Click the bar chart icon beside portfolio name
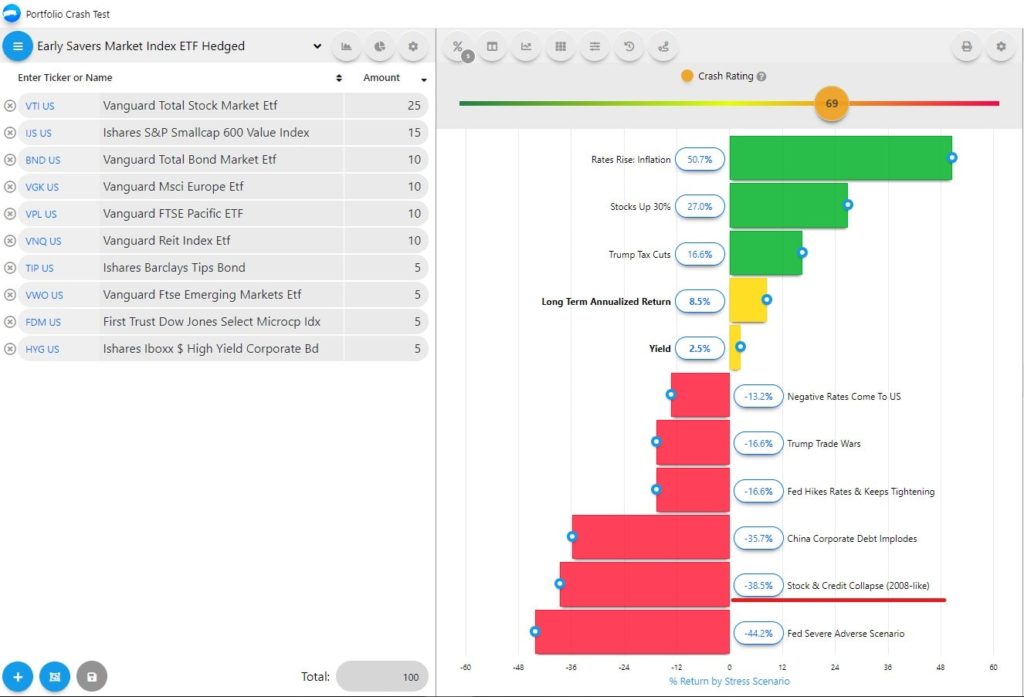 (346, 46)
